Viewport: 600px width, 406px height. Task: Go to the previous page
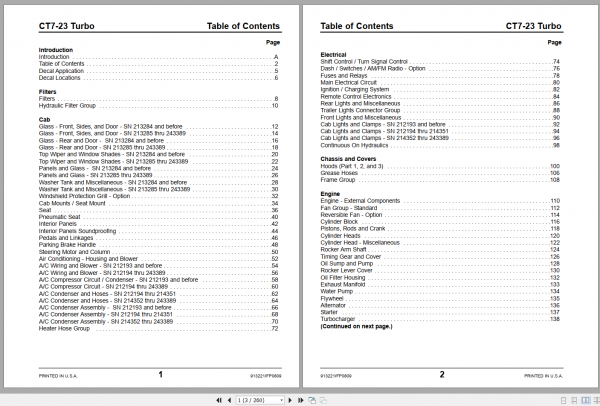pyautogui.click(x=229, y=400)
